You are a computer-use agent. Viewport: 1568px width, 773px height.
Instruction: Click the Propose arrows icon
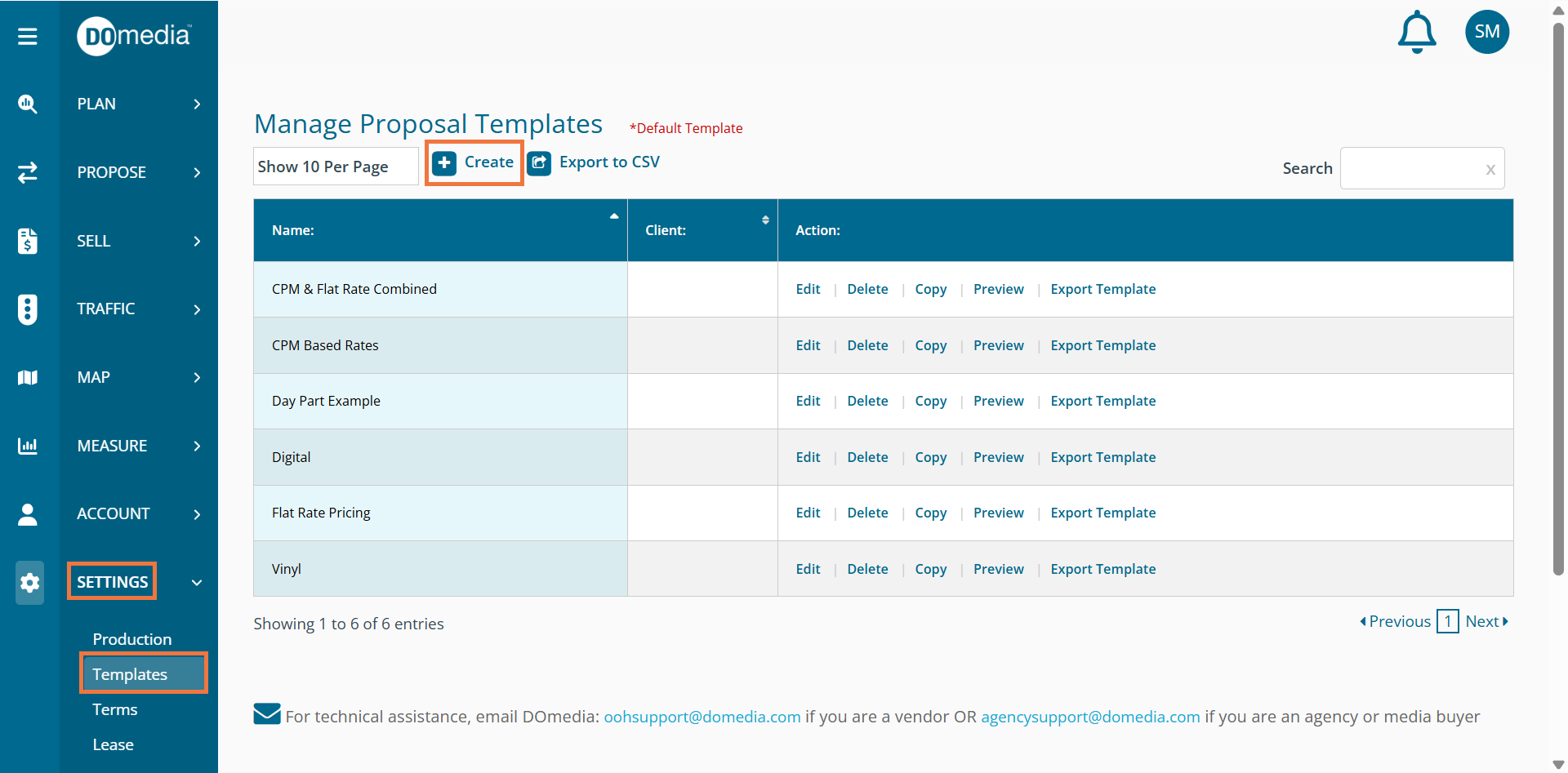pos(28,172)
